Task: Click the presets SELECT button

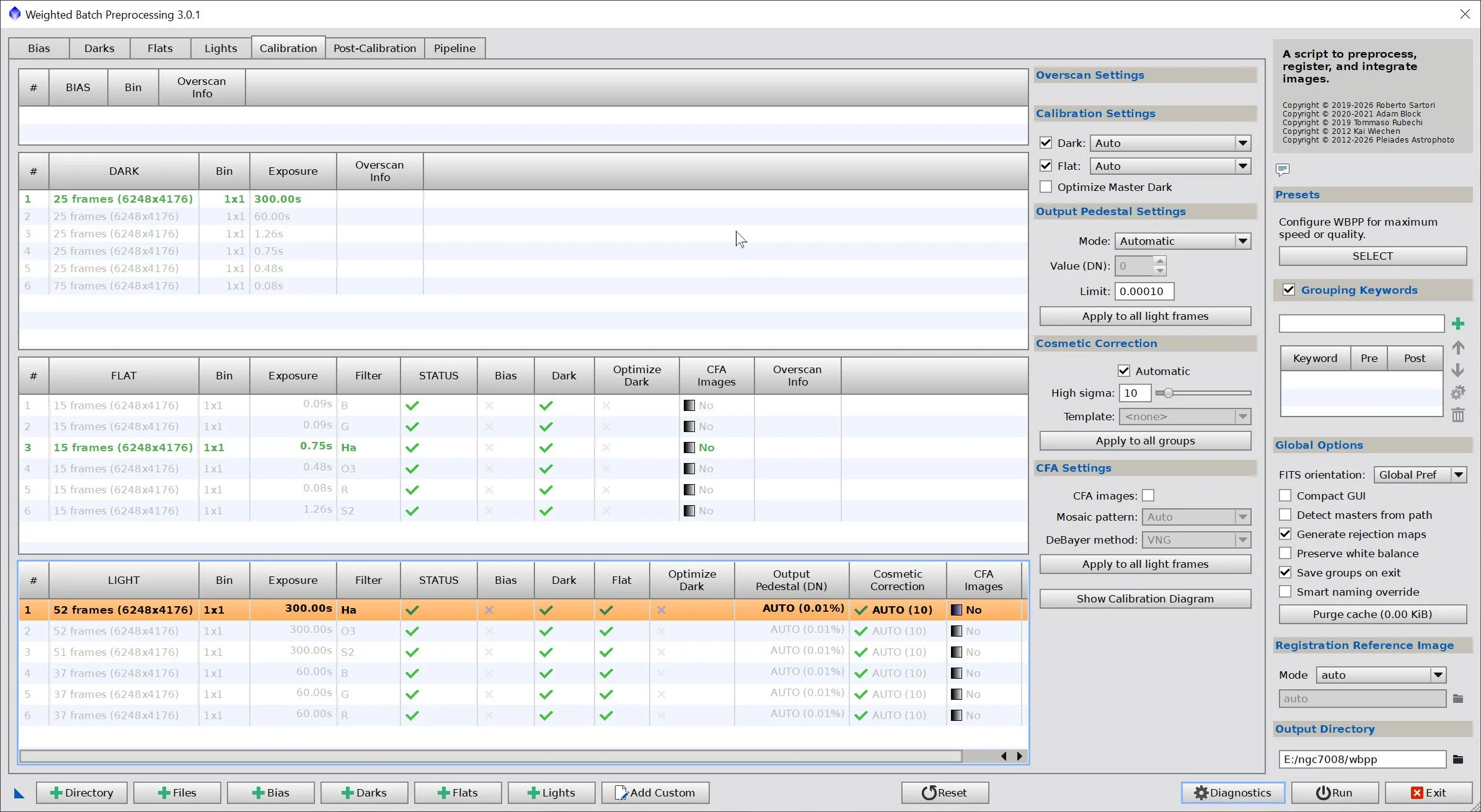Action: tap(1373, 256)
